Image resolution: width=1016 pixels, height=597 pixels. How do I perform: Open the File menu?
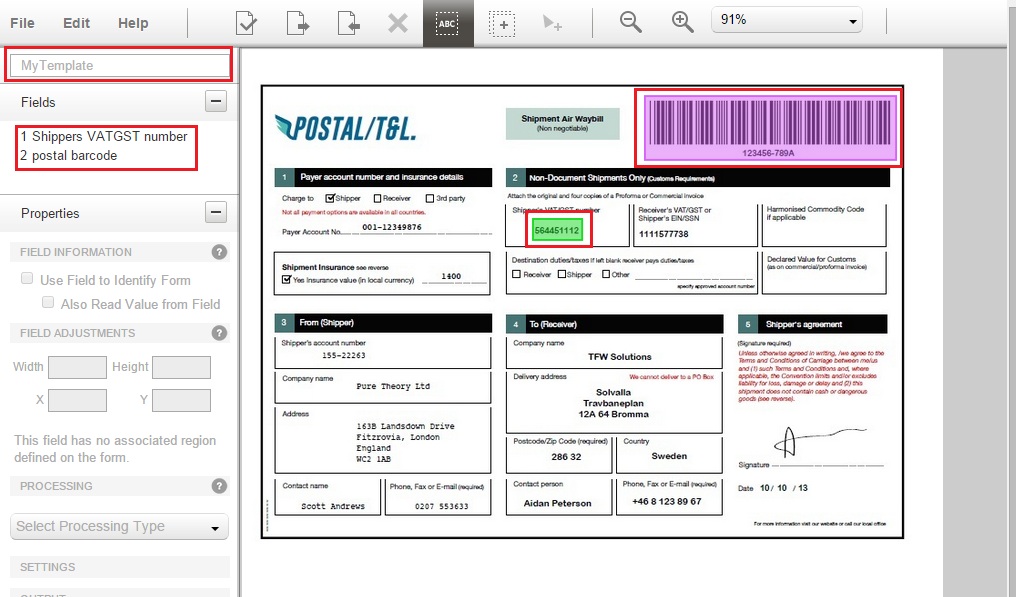pos(22,23)
